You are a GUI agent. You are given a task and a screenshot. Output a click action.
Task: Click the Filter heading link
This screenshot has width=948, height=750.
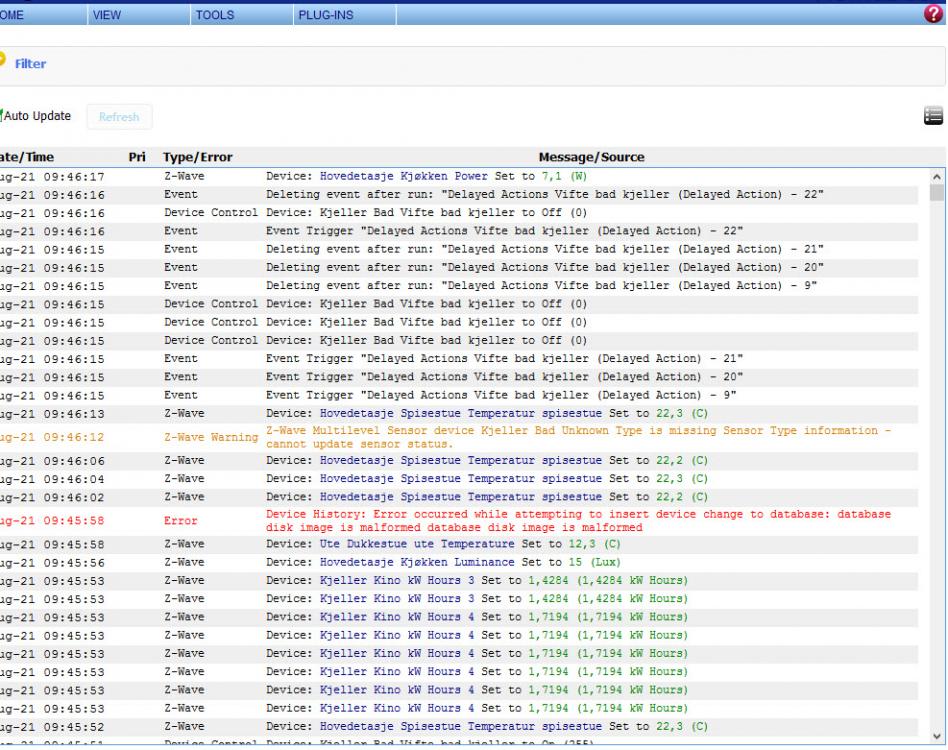(30, 64)
